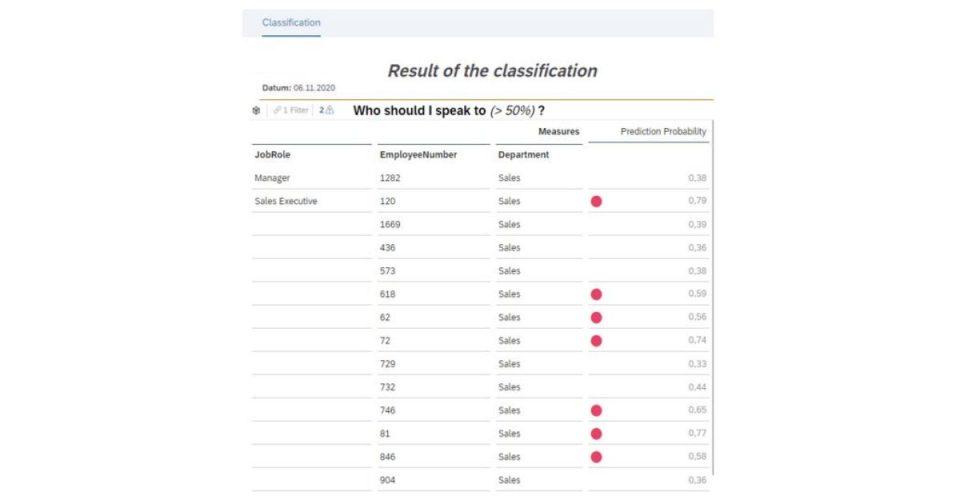Image resolution: width=960 pixels, height=504 pixels.
Task: Click the table's vertical scrollbar
Action: click(x=713, y=298)
